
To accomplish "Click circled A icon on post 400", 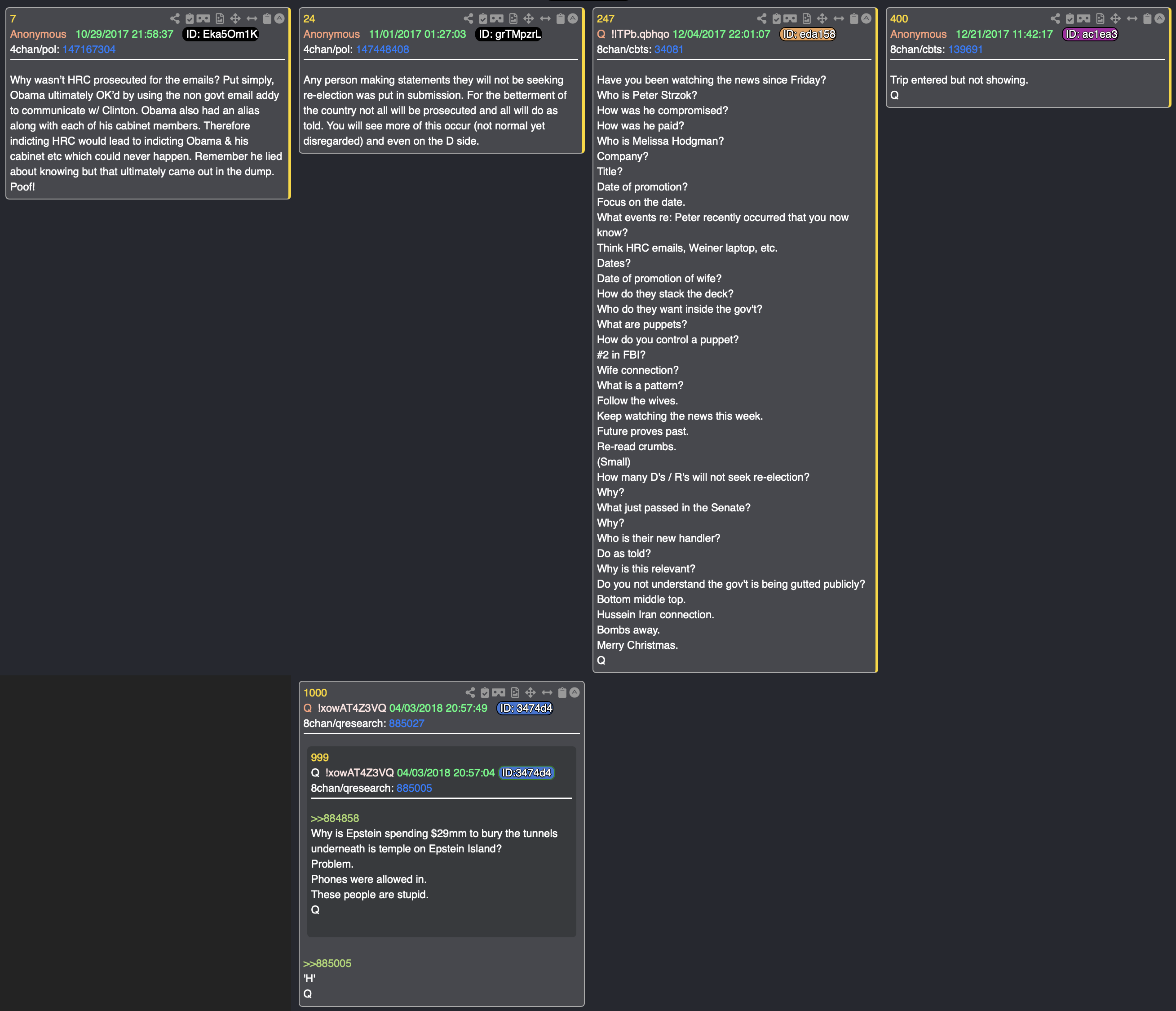I will pyautogui.click(x=1159, y=19).
